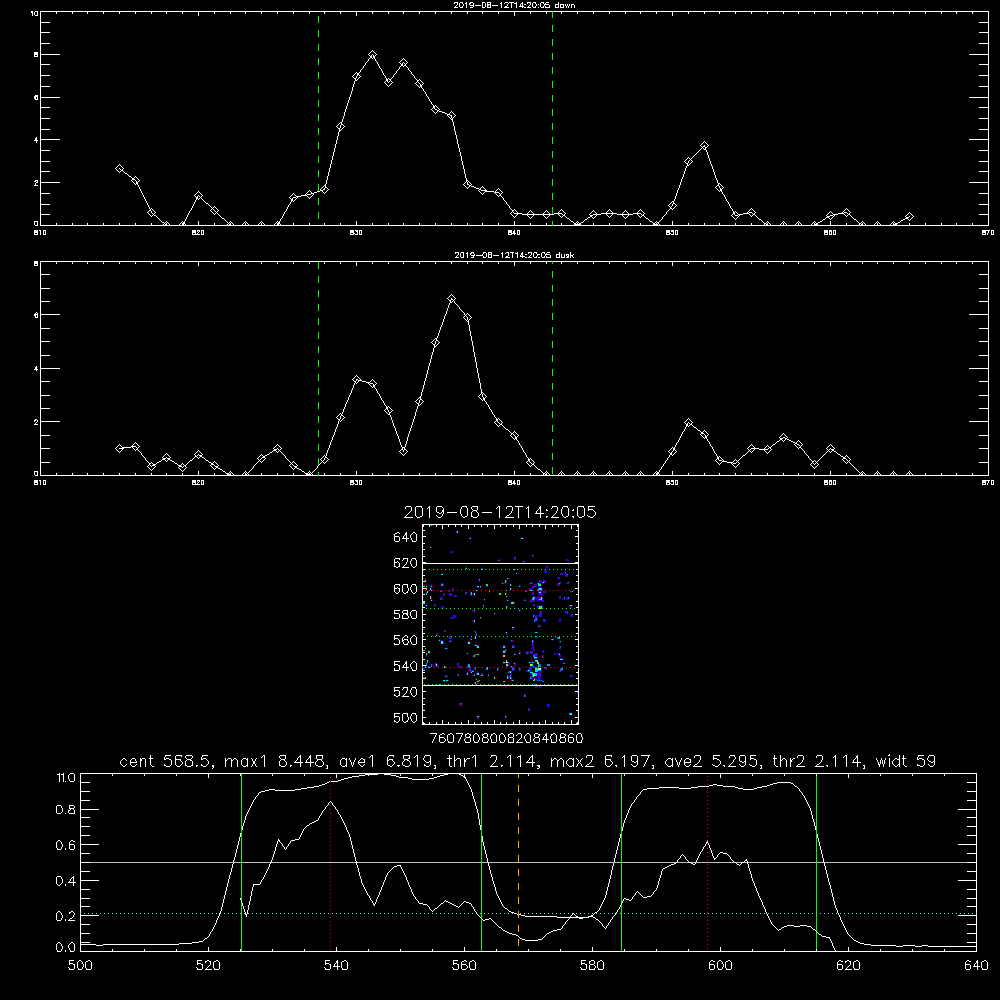This screenshot has height=1000, width=1000.
Task: Click the "820" x-axis label under the dawn plot
Action: point(198,233)
